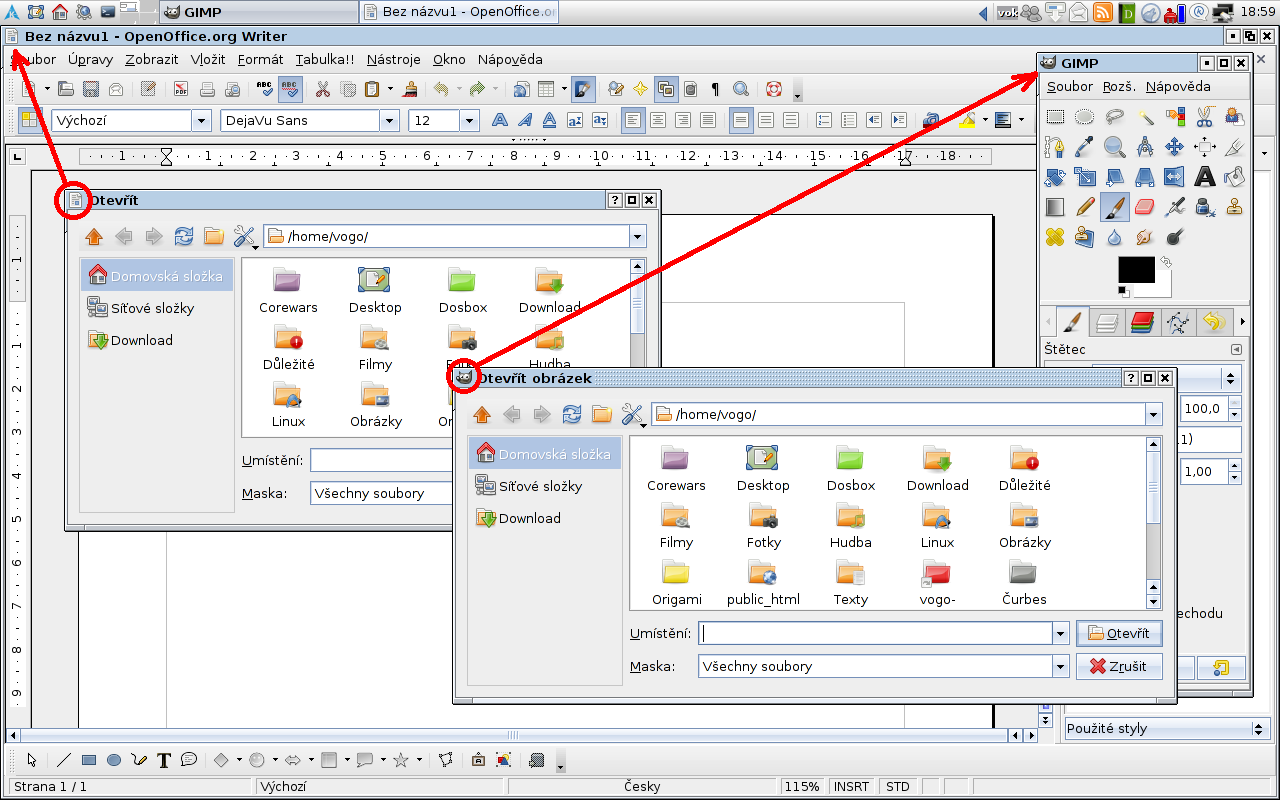
Task: Select Download in Writer Otevřít dialog sidebar
Action: 158,340
